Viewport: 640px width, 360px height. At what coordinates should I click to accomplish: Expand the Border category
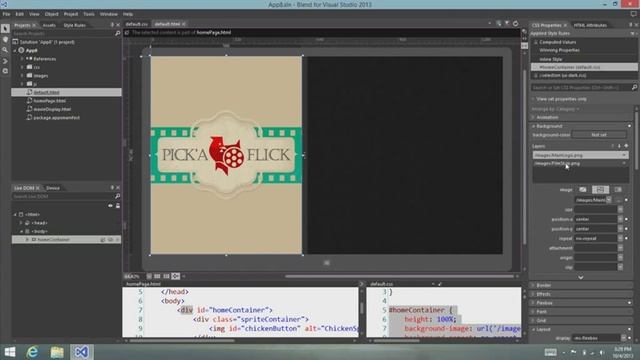533,285
